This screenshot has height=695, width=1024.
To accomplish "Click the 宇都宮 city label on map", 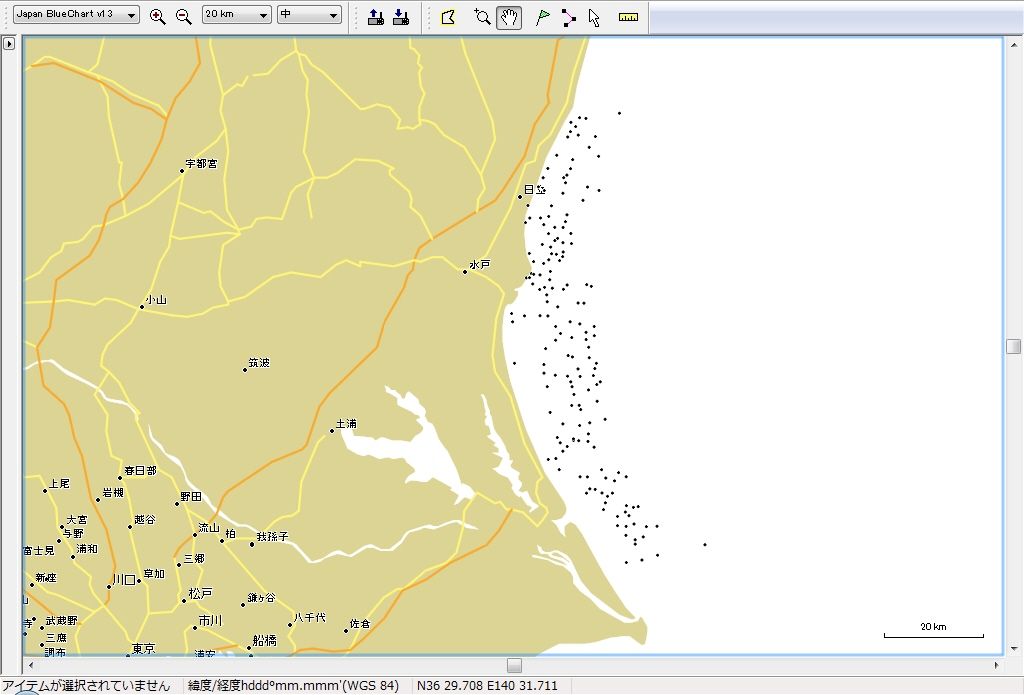I will [202, 163].
